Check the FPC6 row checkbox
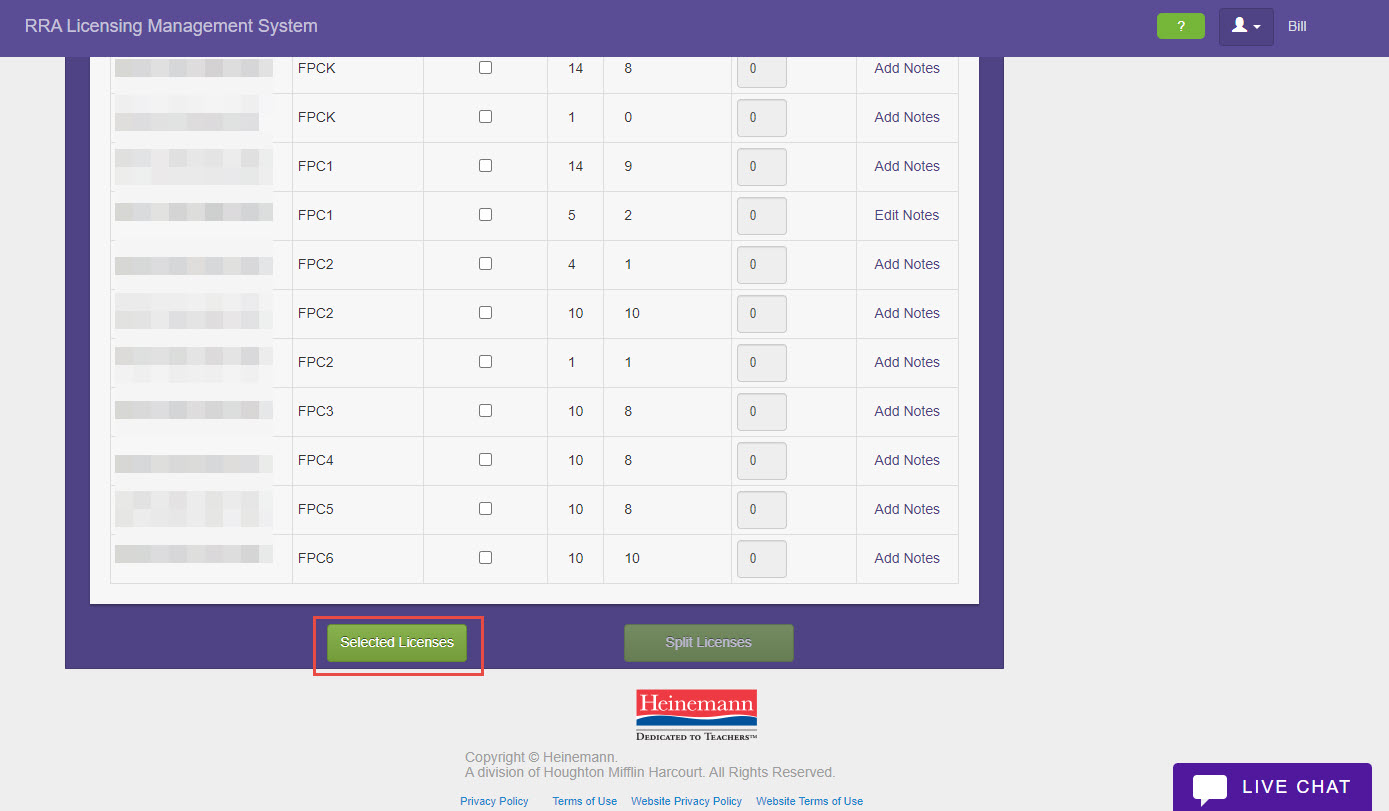The image size is (1389, 811). 485,558
